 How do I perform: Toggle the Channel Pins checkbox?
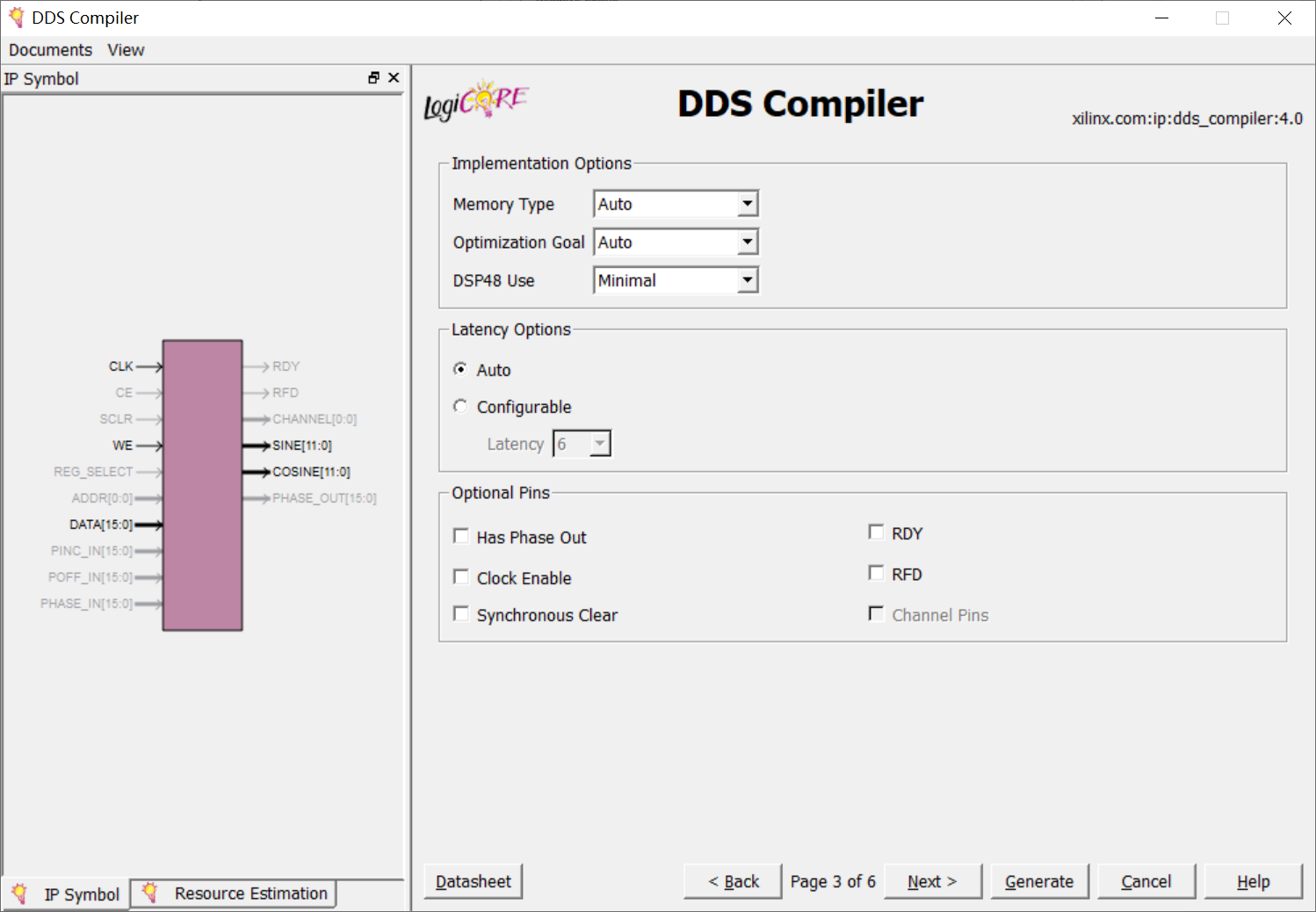(876, 613)
